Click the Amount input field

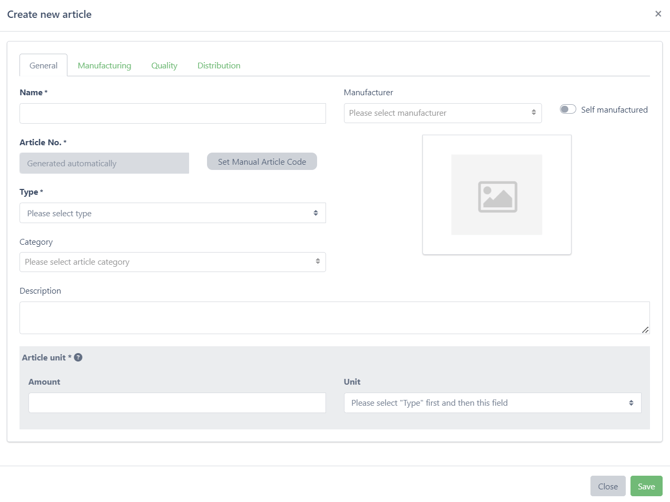coord(177,403)
